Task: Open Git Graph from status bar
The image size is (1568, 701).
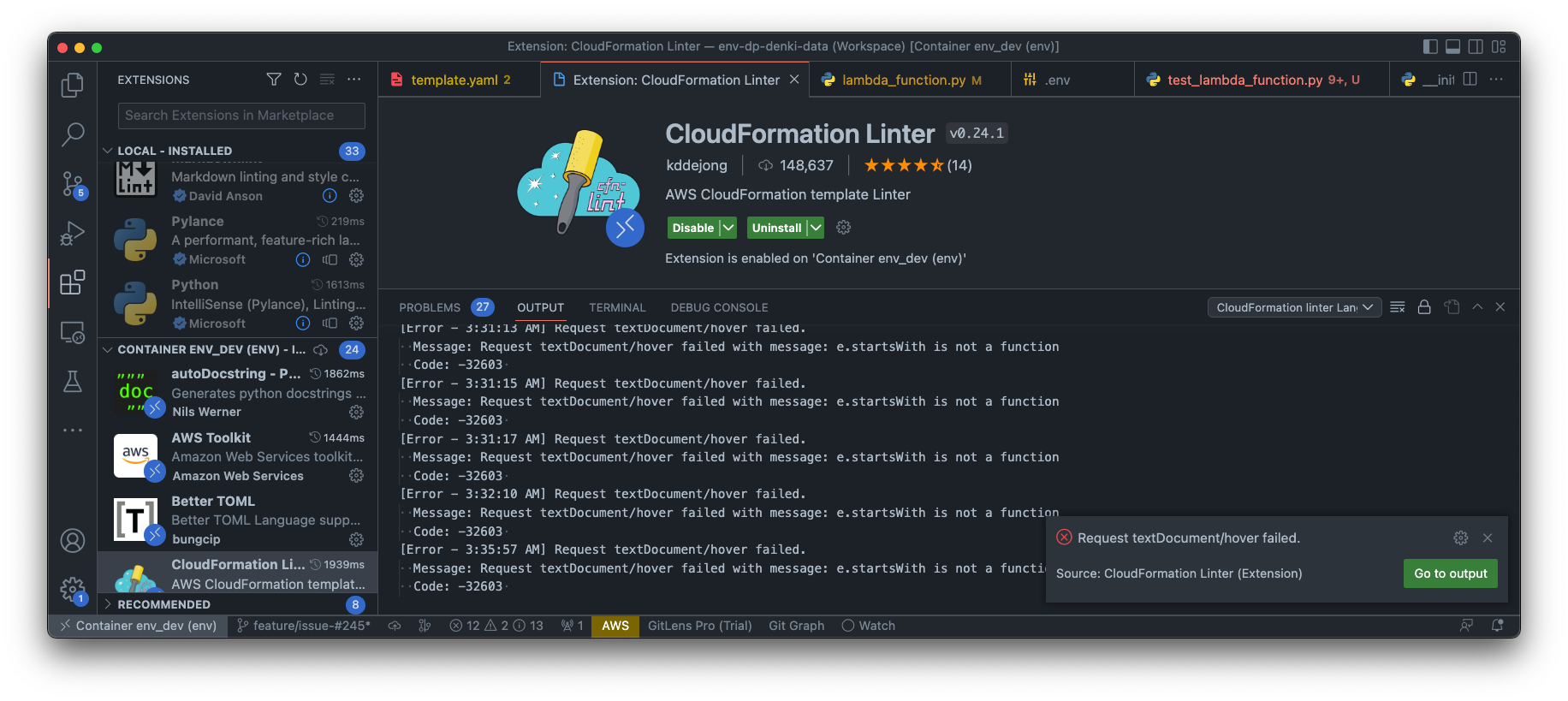Action: [x=796, y=626]
